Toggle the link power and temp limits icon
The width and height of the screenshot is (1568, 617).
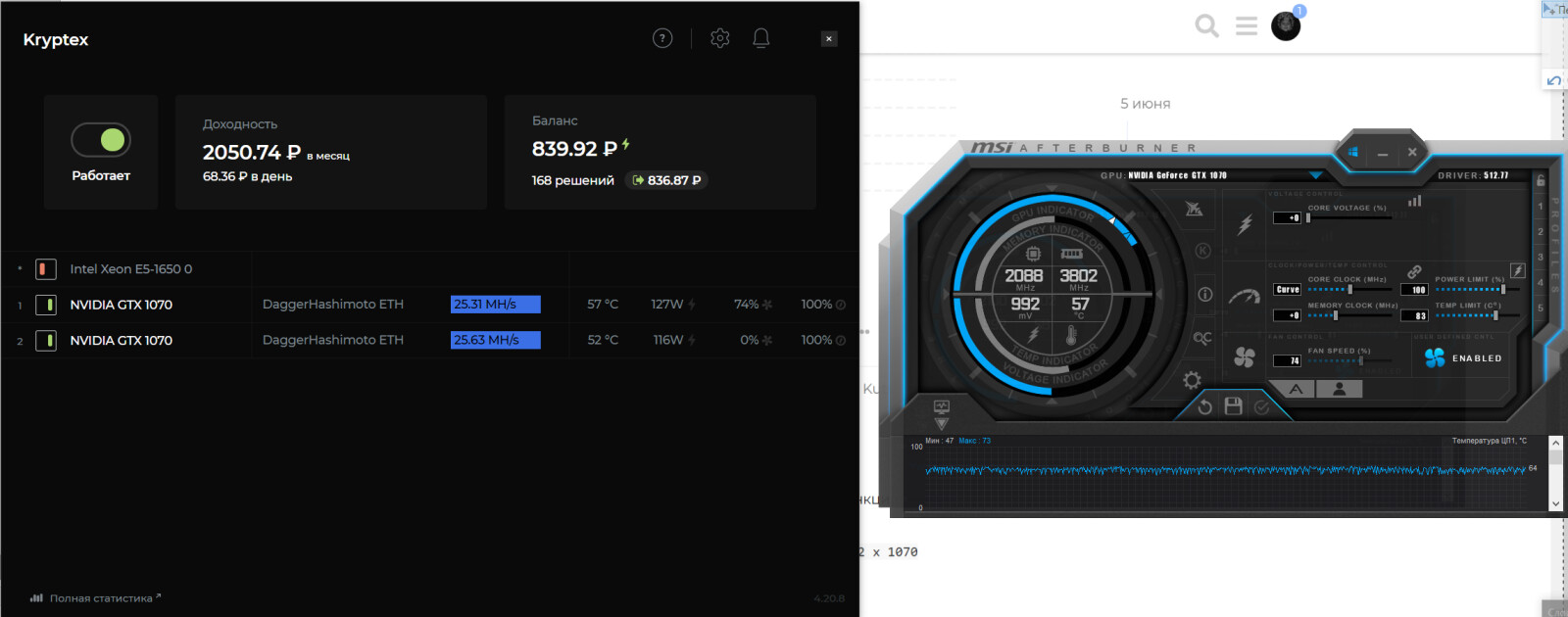tap(1414, 271)
